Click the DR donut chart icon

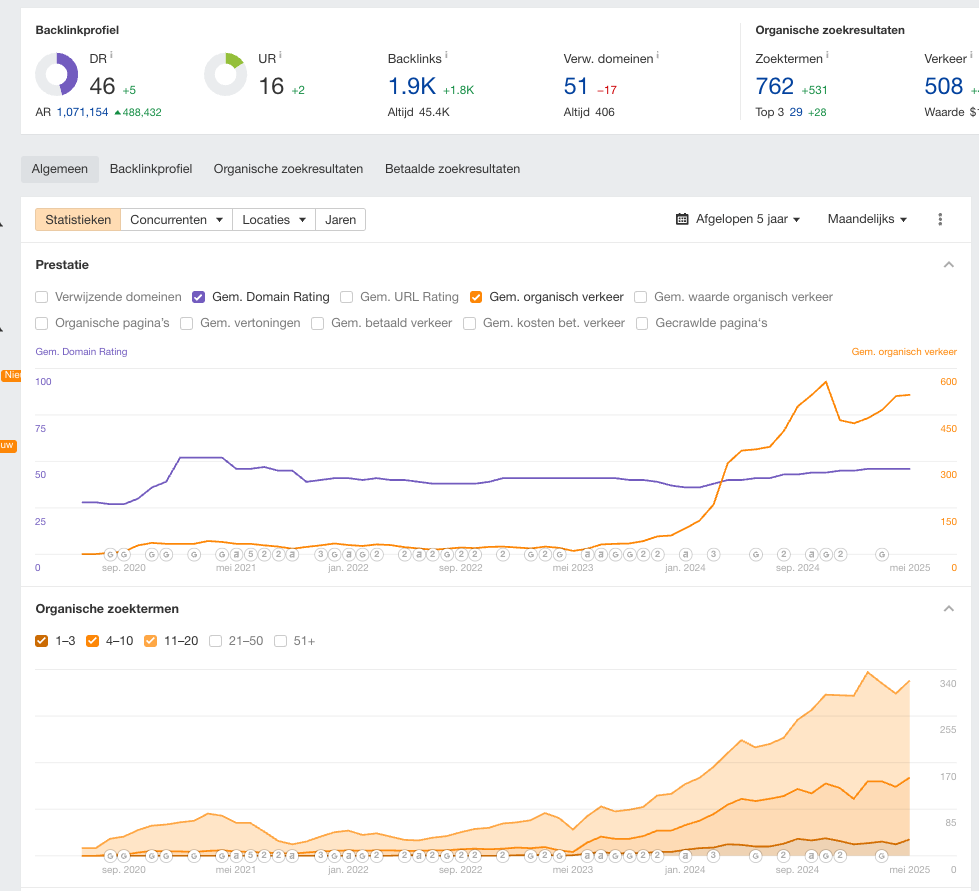(x=57, y=75)
